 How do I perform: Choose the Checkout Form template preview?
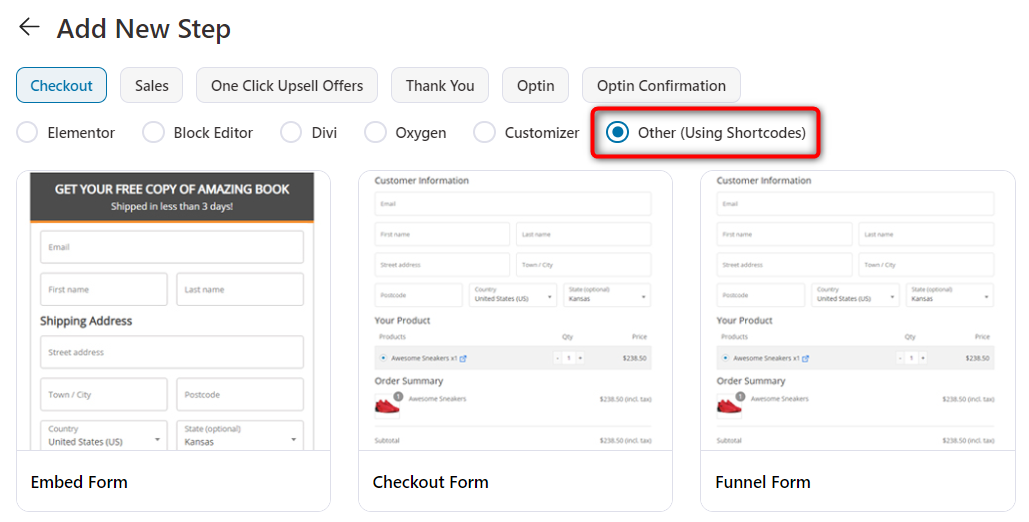click(x=514, y=311)
